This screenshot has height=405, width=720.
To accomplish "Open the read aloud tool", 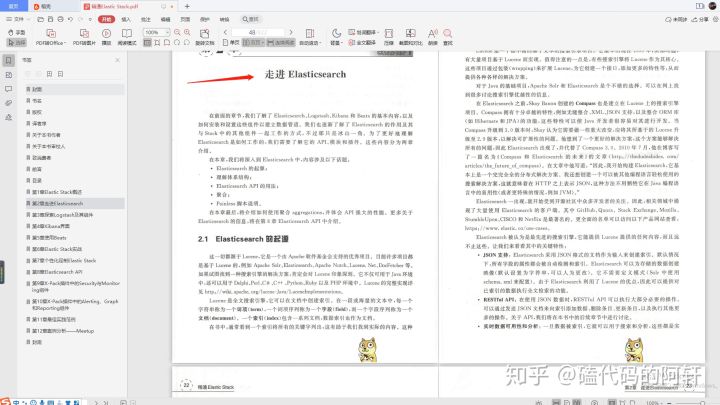I will pos(433,37).
